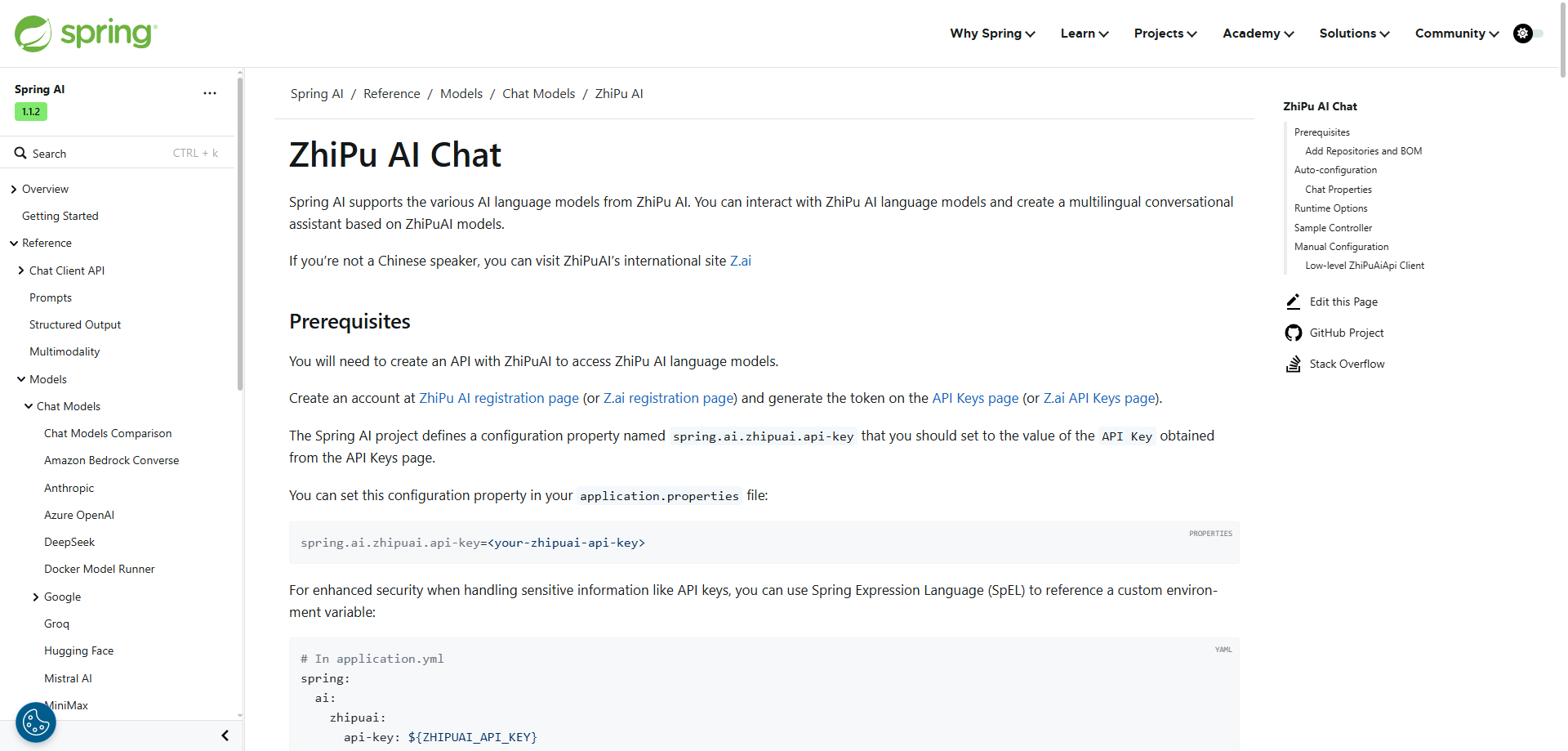Click the Reference breadcrumb link
Image resolution: width=1568 pixels, height=751 pixels.
pos(392,94)
